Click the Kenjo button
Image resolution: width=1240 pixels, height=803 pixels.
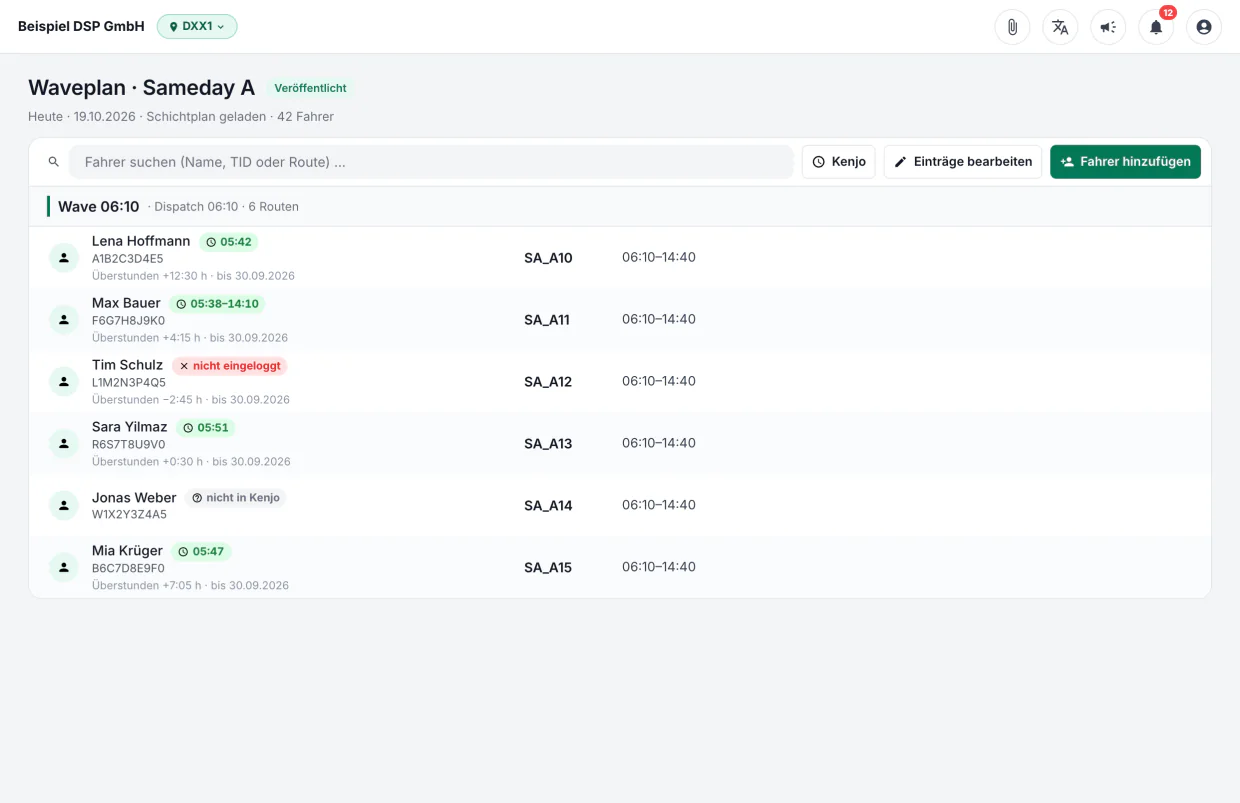[x=838, y=162]
